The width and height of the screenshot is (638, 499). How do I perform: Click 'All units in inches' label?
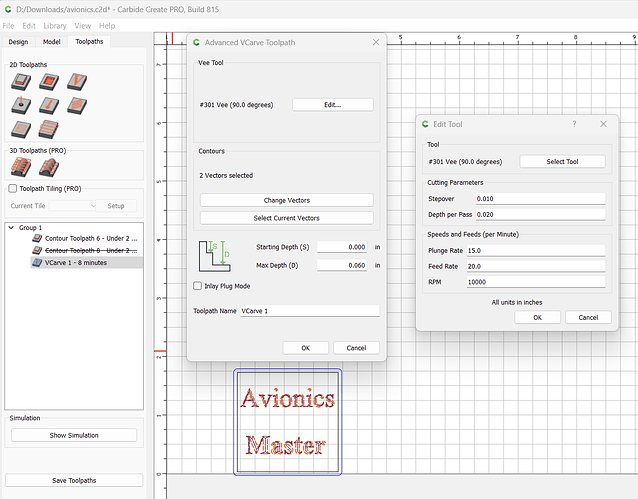pos(517,302)
